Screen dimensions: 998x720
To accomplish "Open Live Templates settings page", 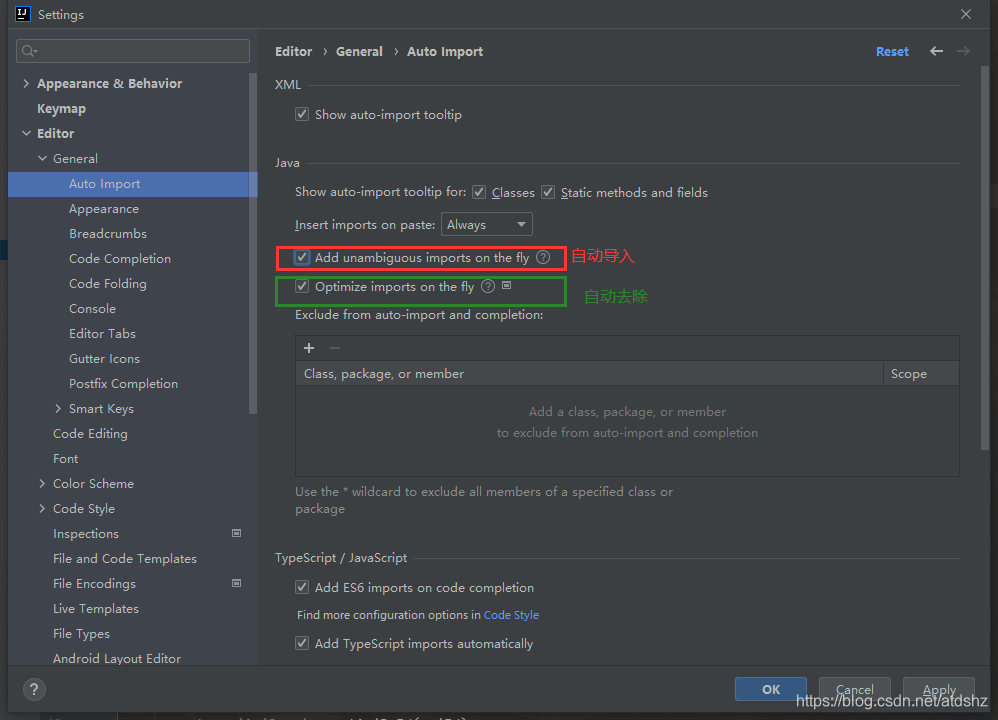I will [x=95, y=608].
